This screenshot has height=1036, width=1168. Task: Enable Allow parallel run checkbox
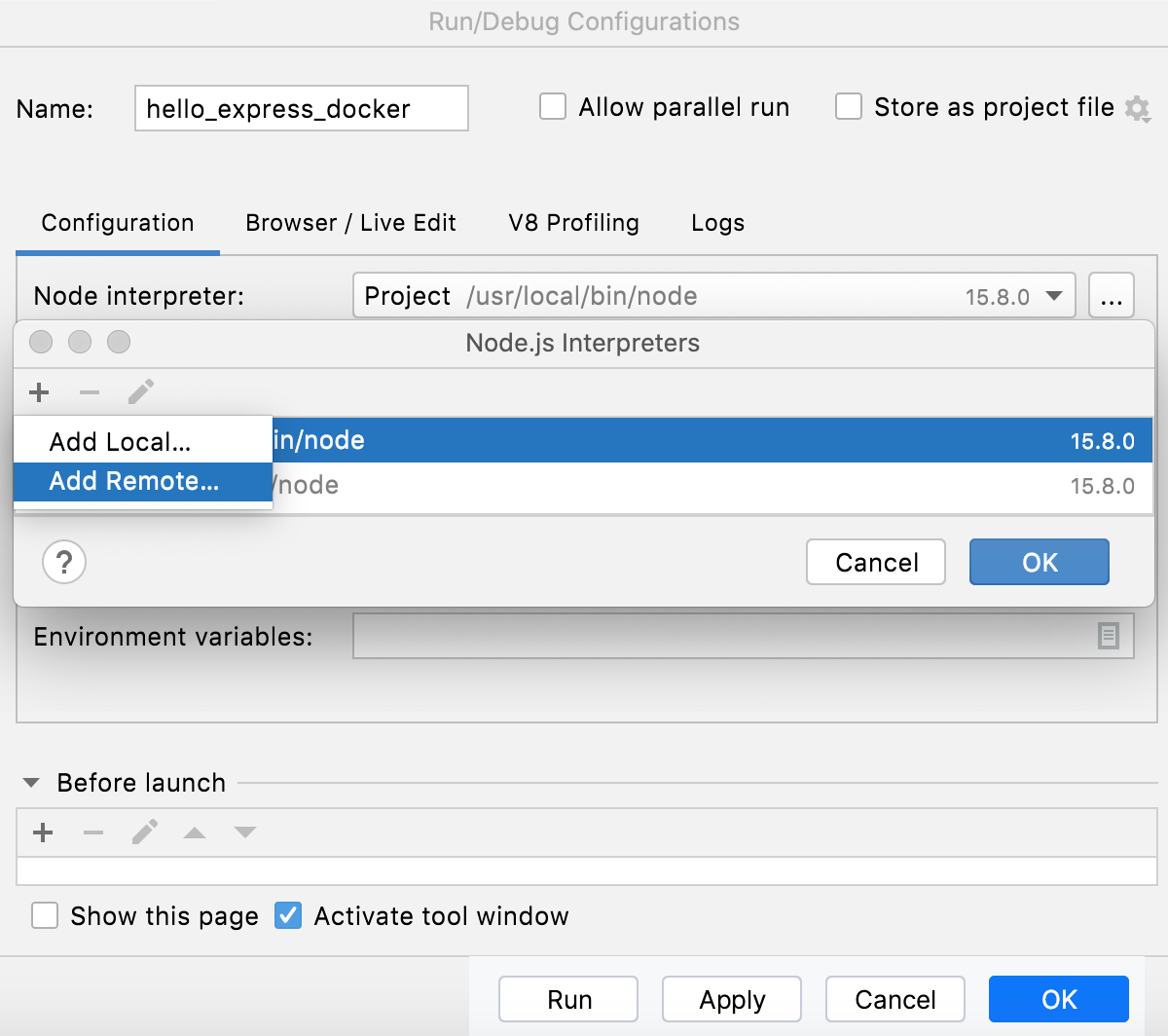point(553,107)
